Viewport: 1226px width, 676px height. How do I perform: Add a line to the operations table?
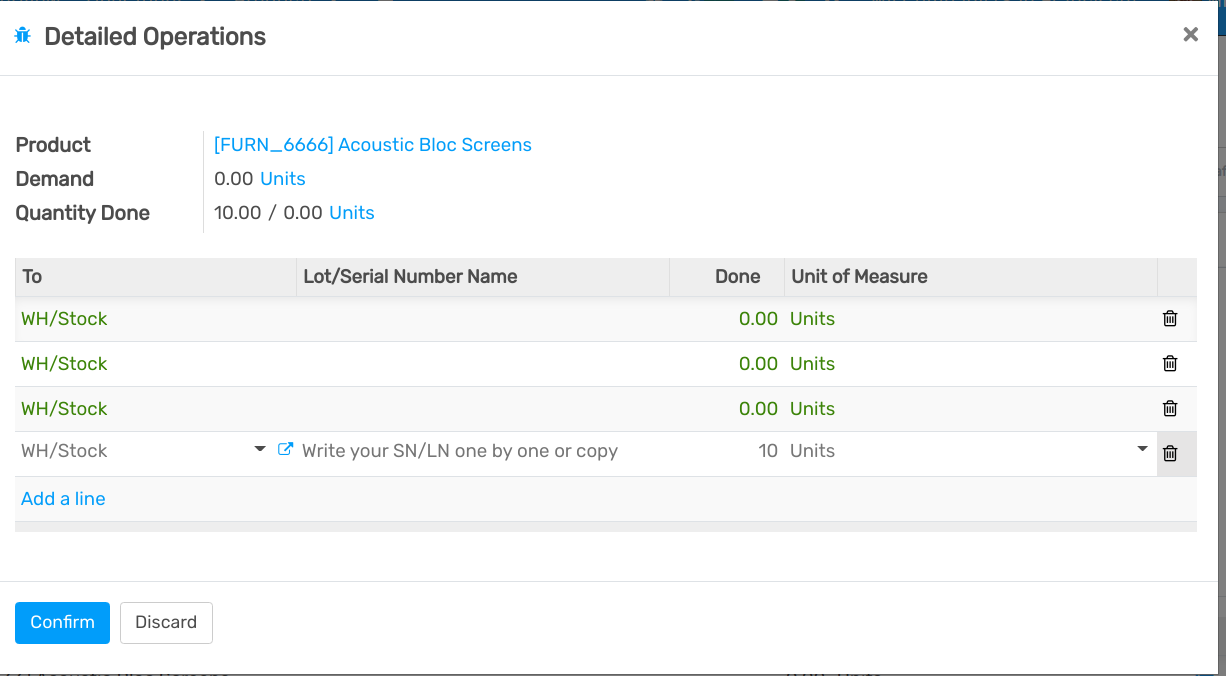tap(63, 499)
